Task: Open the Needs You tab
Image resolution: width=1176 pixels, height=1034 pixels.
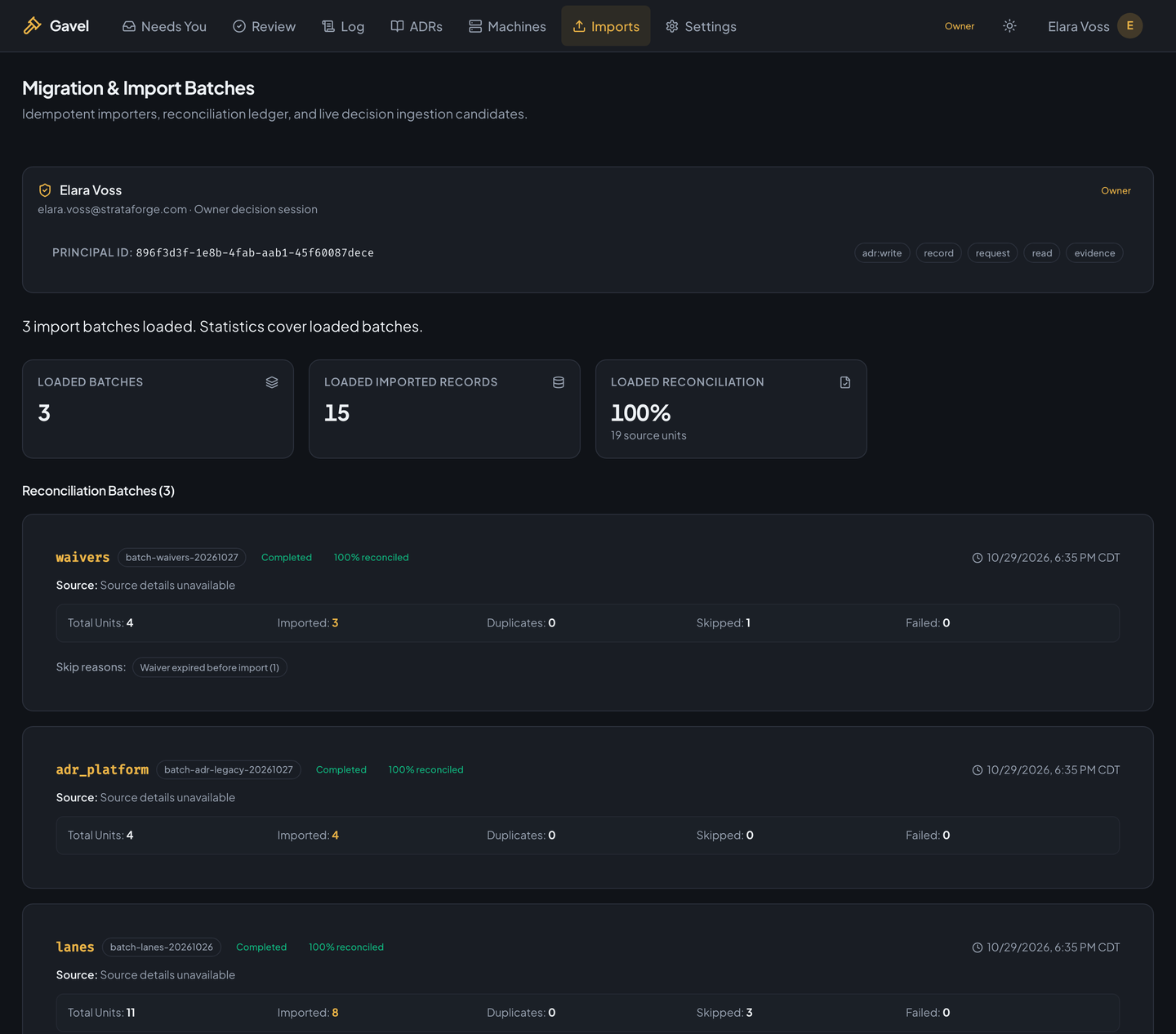Action: coord(164,26)
